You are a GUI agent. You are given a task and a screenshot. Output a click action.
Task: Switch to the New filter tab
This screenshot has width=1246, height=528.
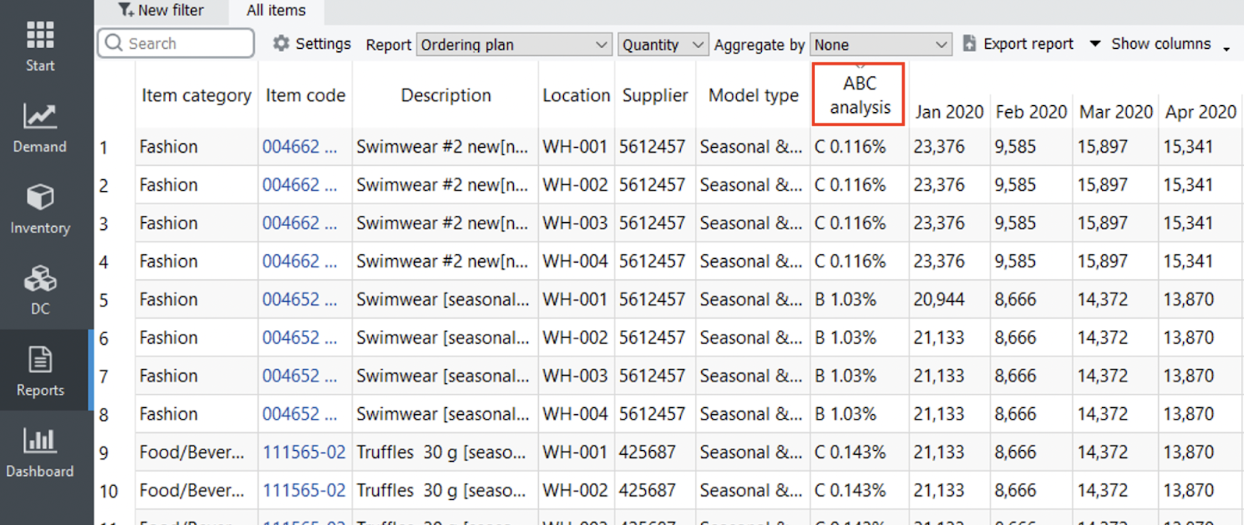[x=160, y=11]
